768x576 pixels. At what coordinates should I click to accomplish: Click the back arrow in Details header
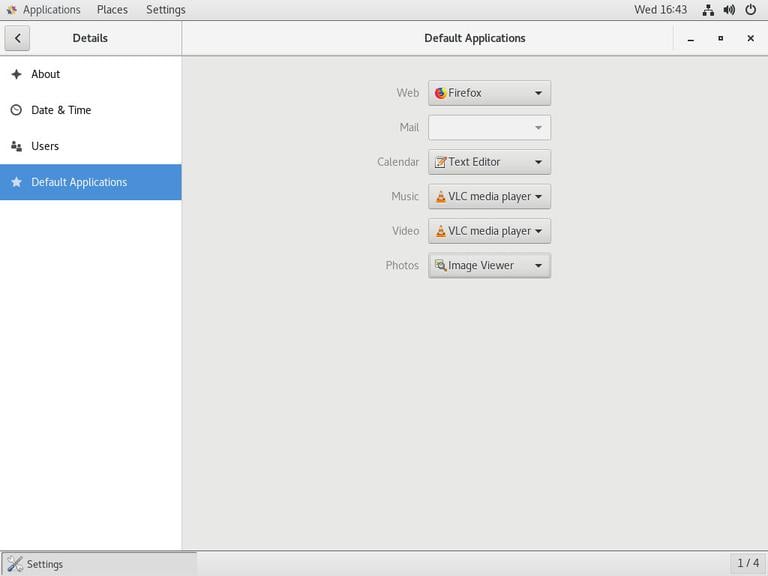17,38
